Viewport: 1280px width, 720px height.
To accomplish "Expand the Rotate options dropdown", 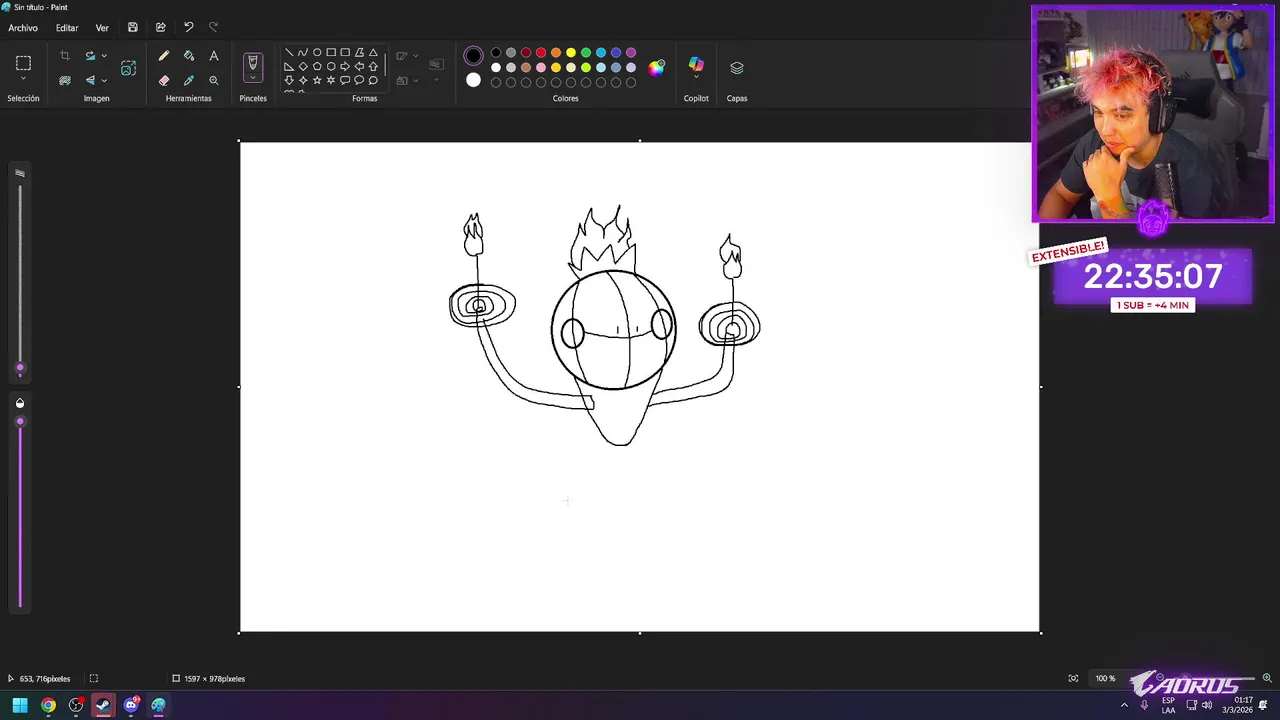I will click(104, 56).
